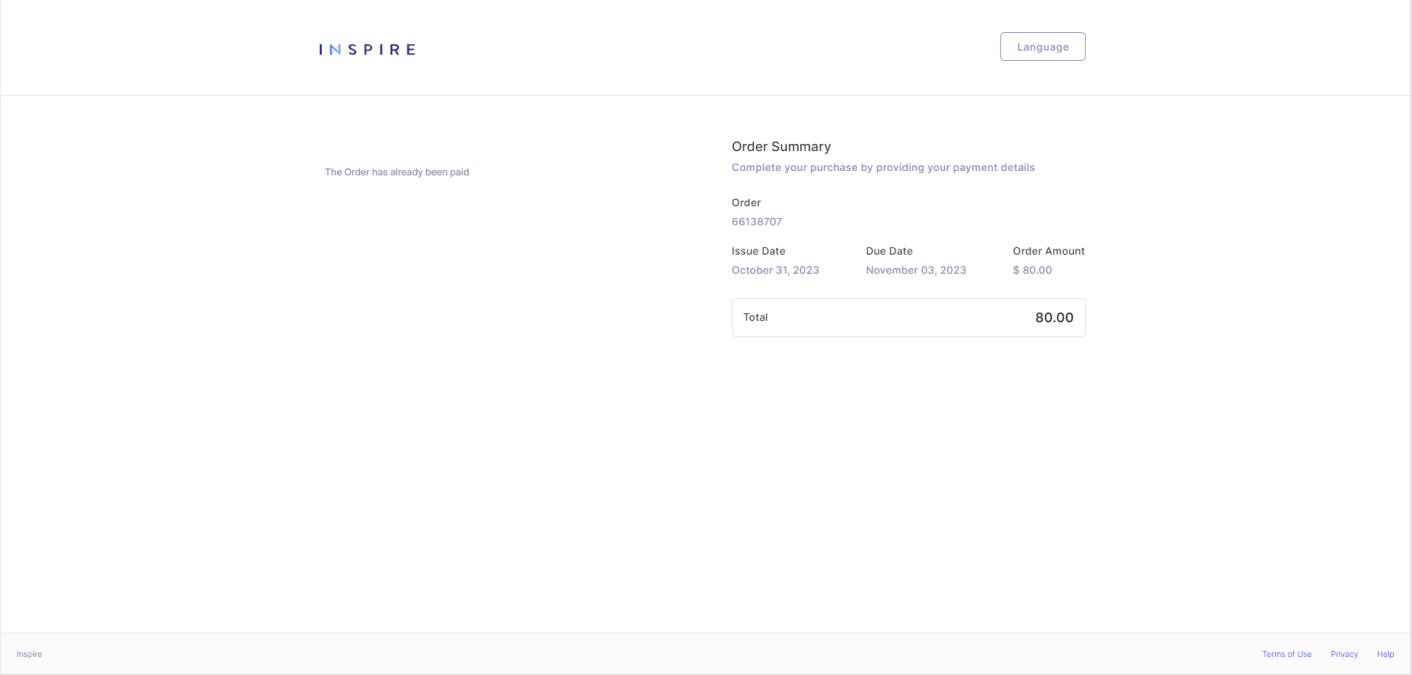Open the Language selector button
The height and width of the screenshot is (675, 1412).
(x=1042, y=47)
